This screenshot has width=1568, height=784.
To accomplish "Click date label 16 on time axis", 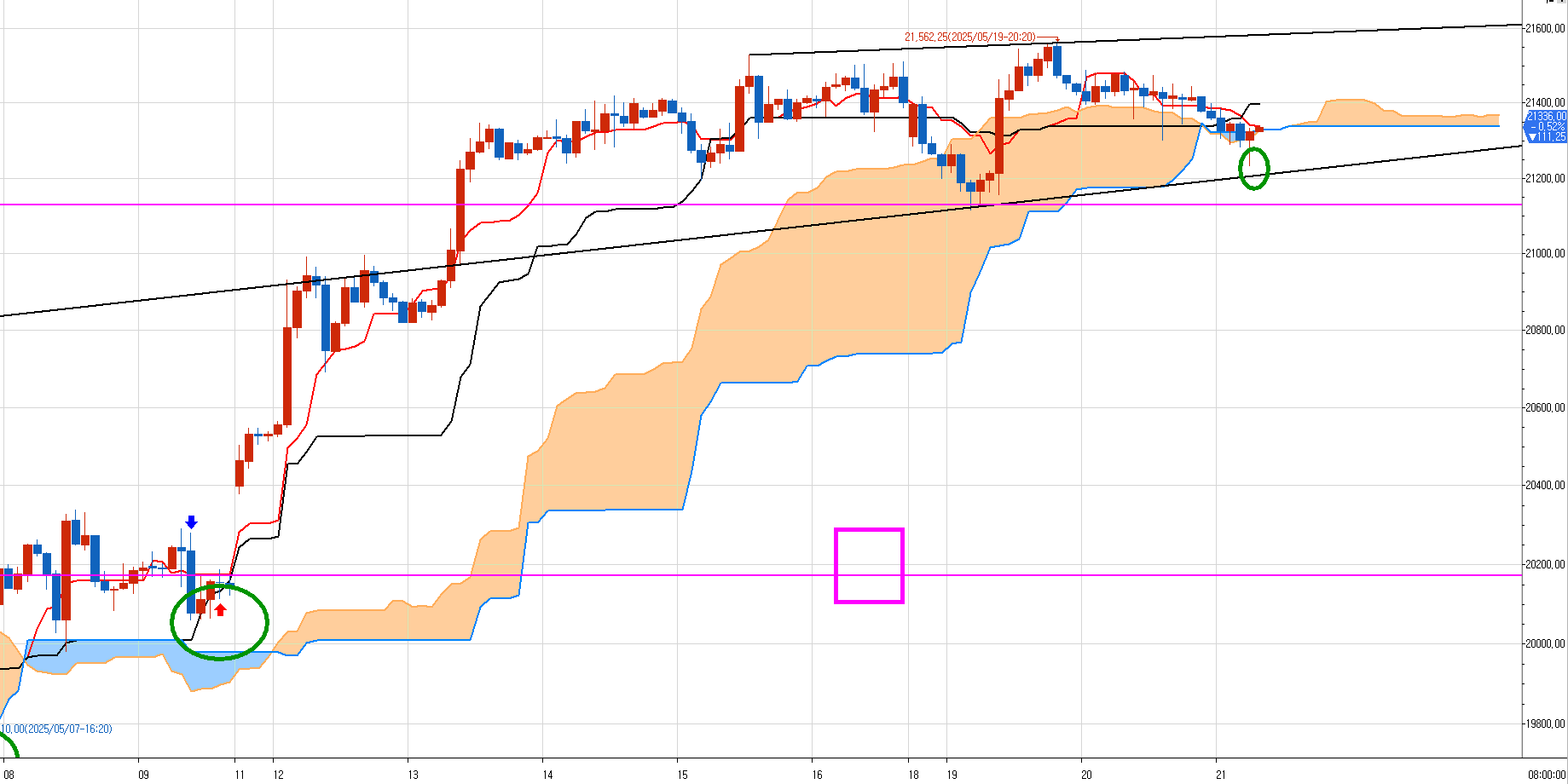I will (818, 775).
